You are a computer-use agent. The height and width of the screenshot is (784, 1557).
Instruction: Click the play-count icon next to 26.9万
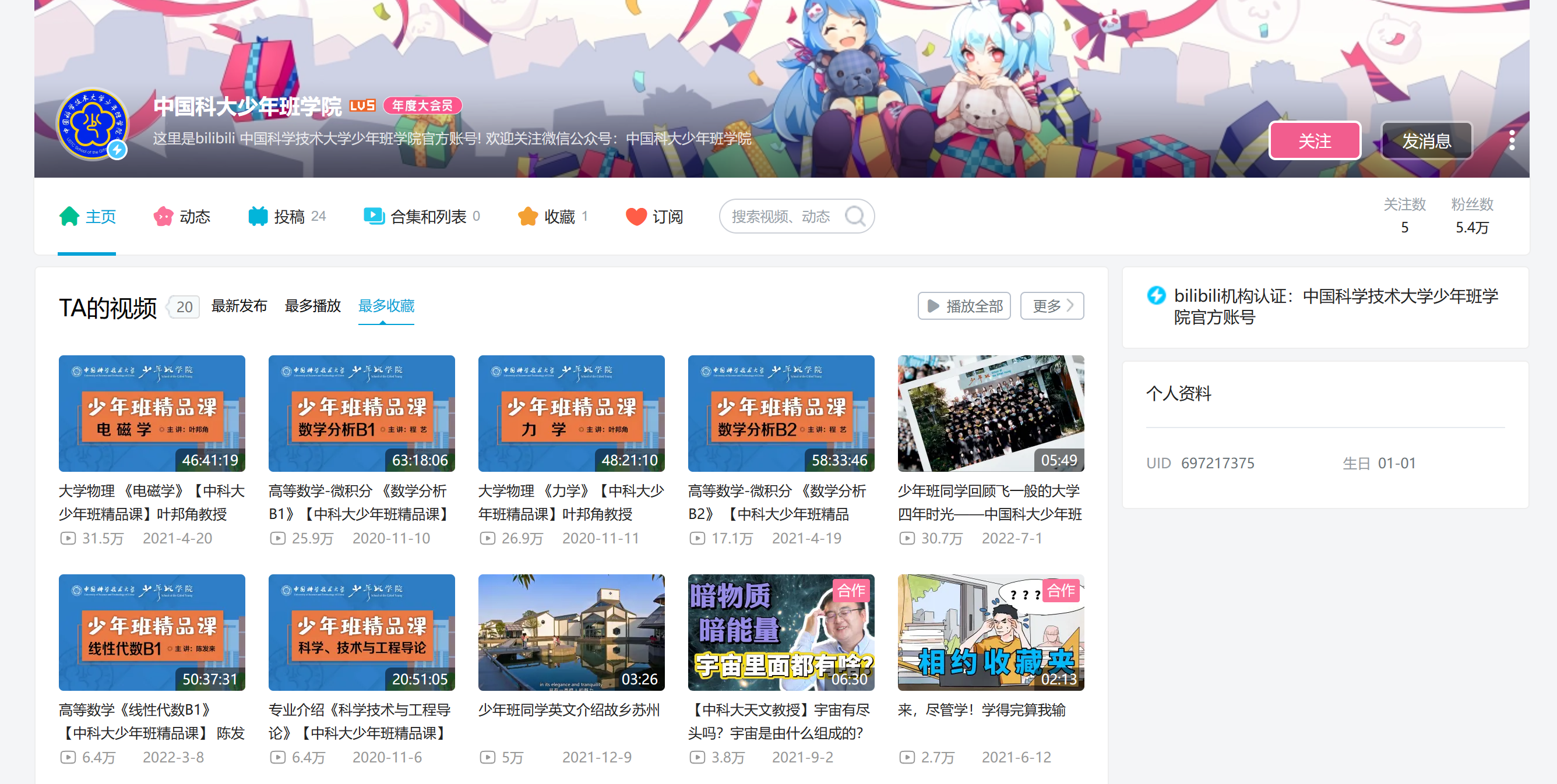pos(487,538)
